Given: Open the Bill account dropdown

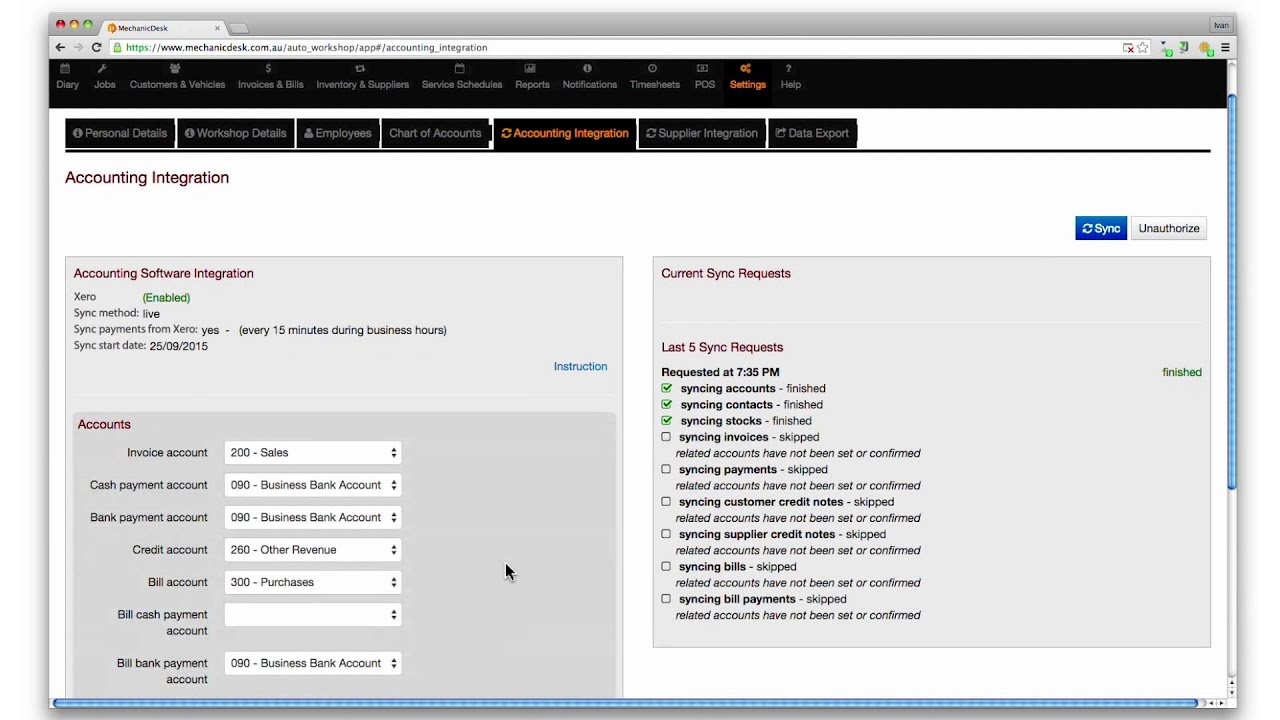Looking at the screenshot, I should pyautogui.click(x=313, y=582).
